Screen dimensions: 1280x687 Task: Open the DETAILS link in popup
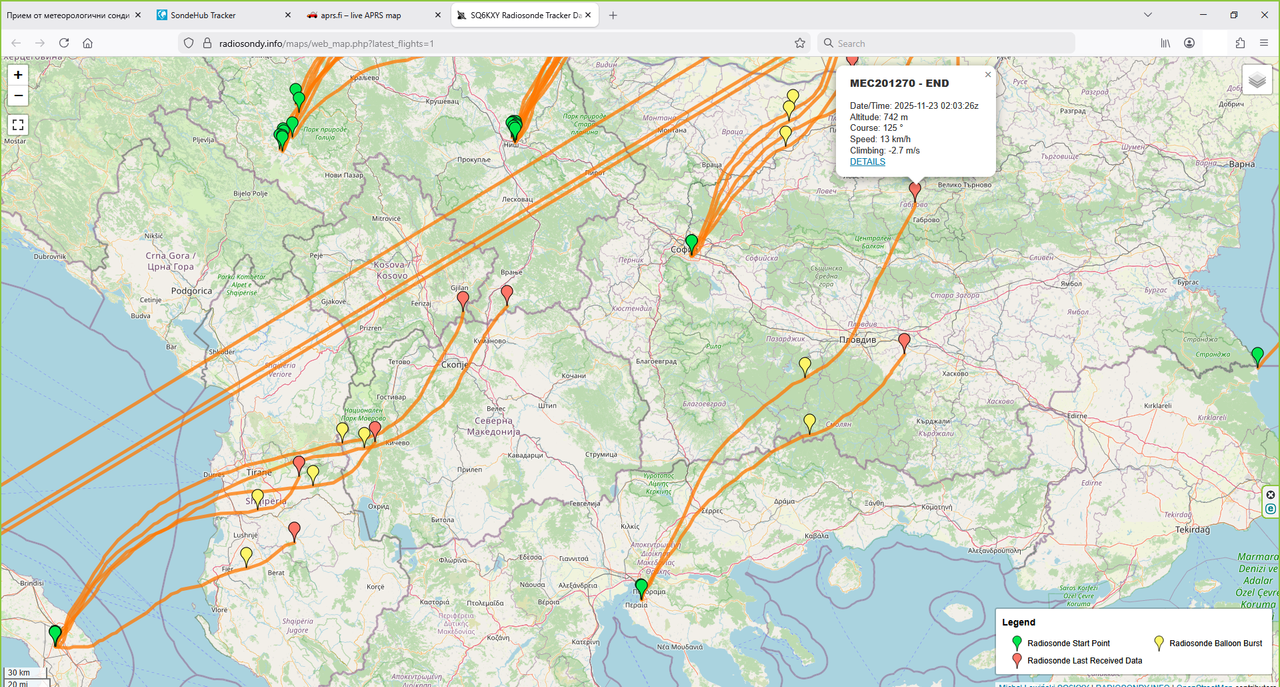tap(867, 162)
